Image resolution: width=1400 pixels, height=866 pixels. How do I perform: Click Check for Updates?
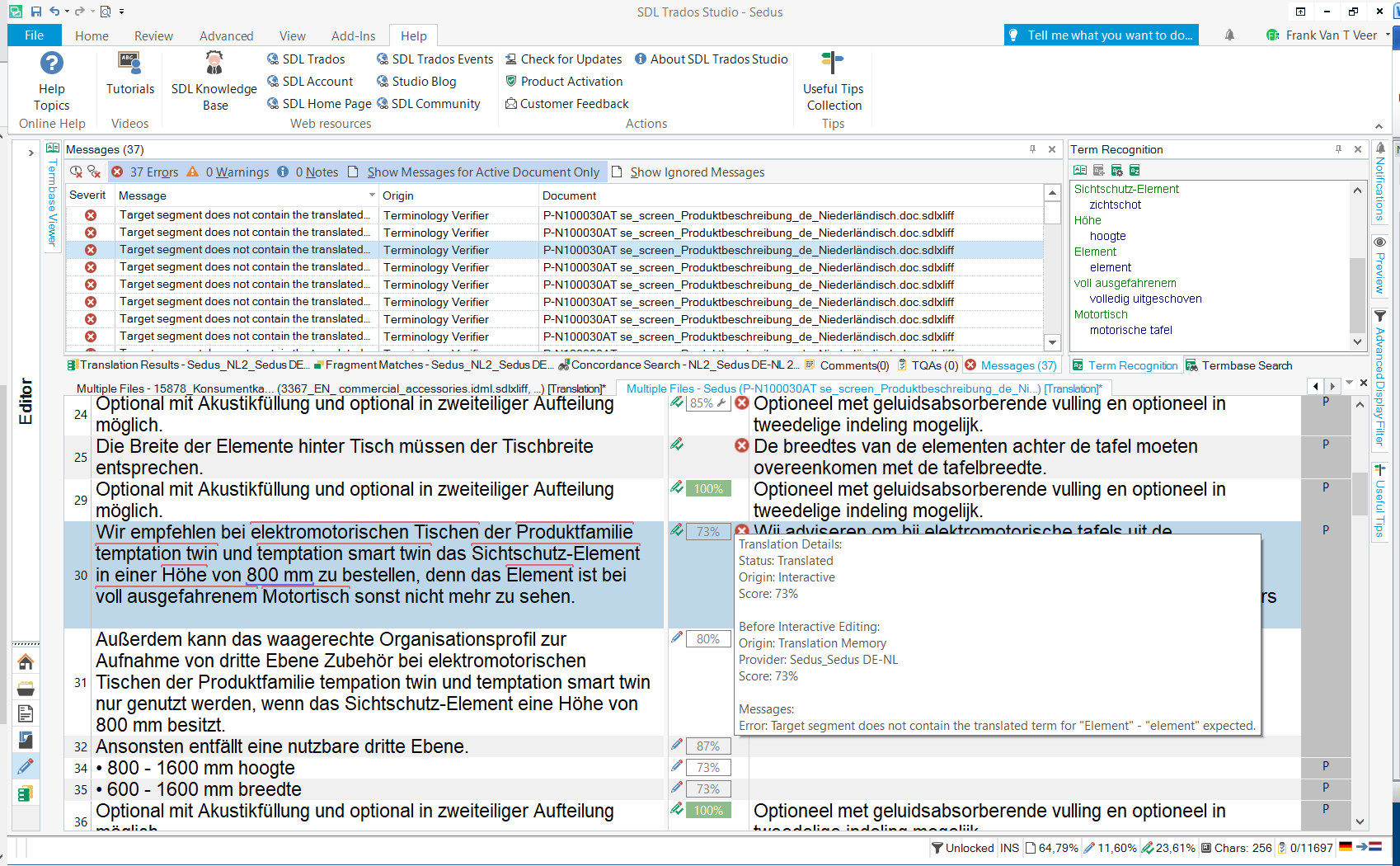tap(563, 59)
